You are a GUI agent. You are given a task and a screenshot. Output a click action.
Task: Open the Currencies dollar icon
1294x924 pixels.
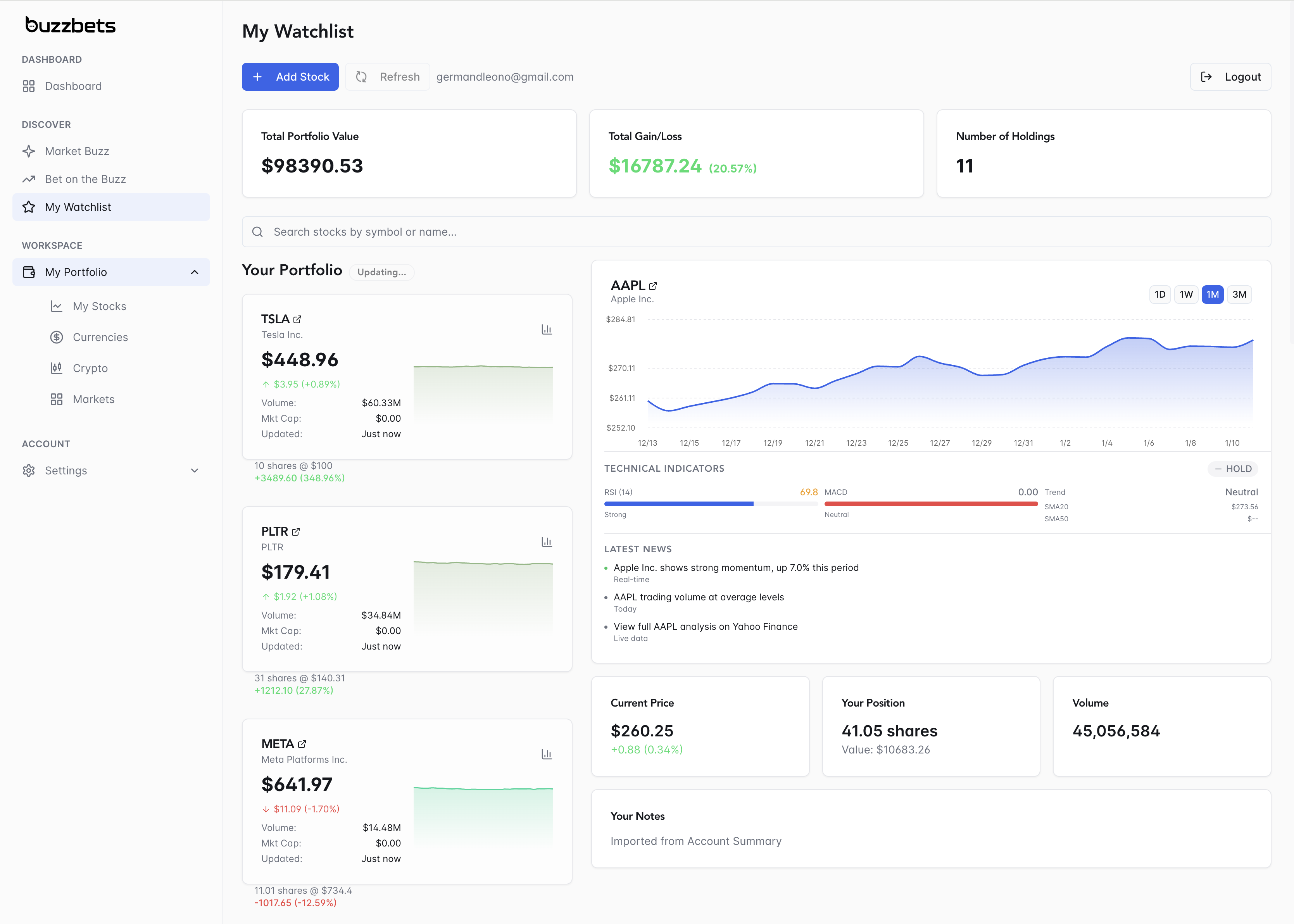tap(56, 337)
